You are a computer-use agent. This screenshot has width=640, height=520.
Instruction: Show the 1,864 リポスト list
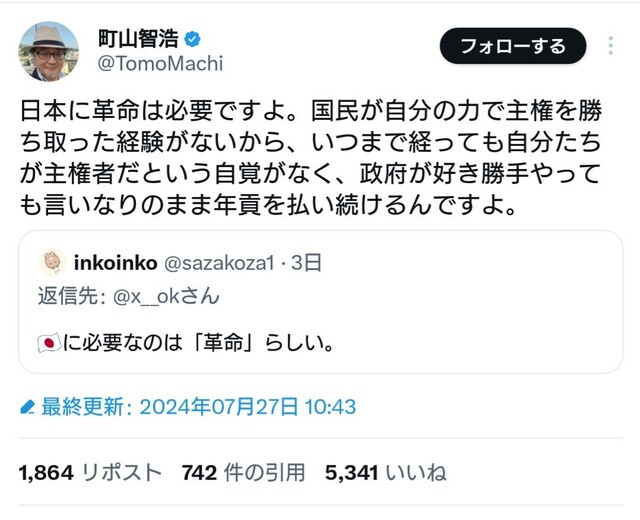coord(90,473)
